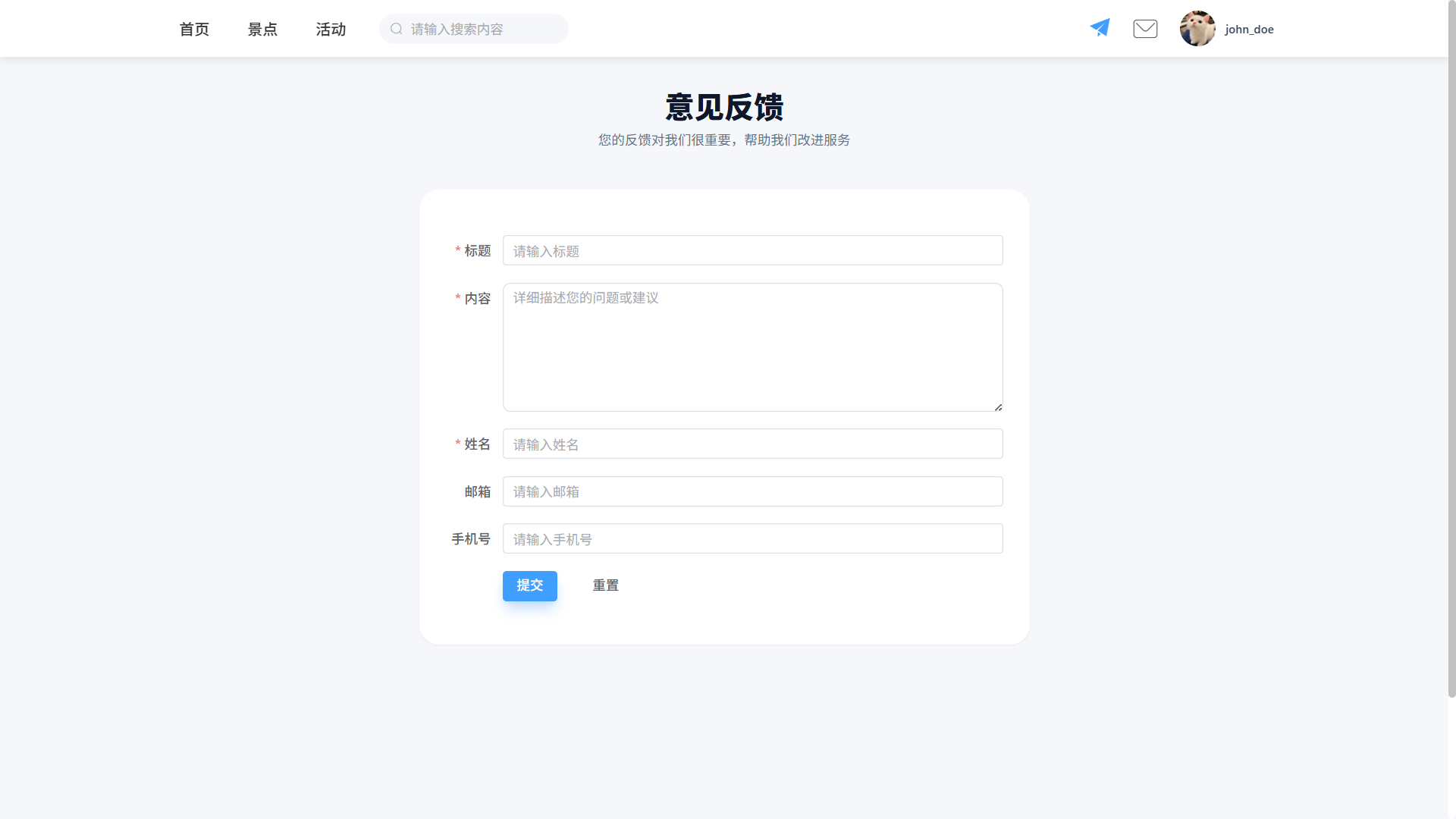Click the paper plane send icon

(x=1100, y=28)
